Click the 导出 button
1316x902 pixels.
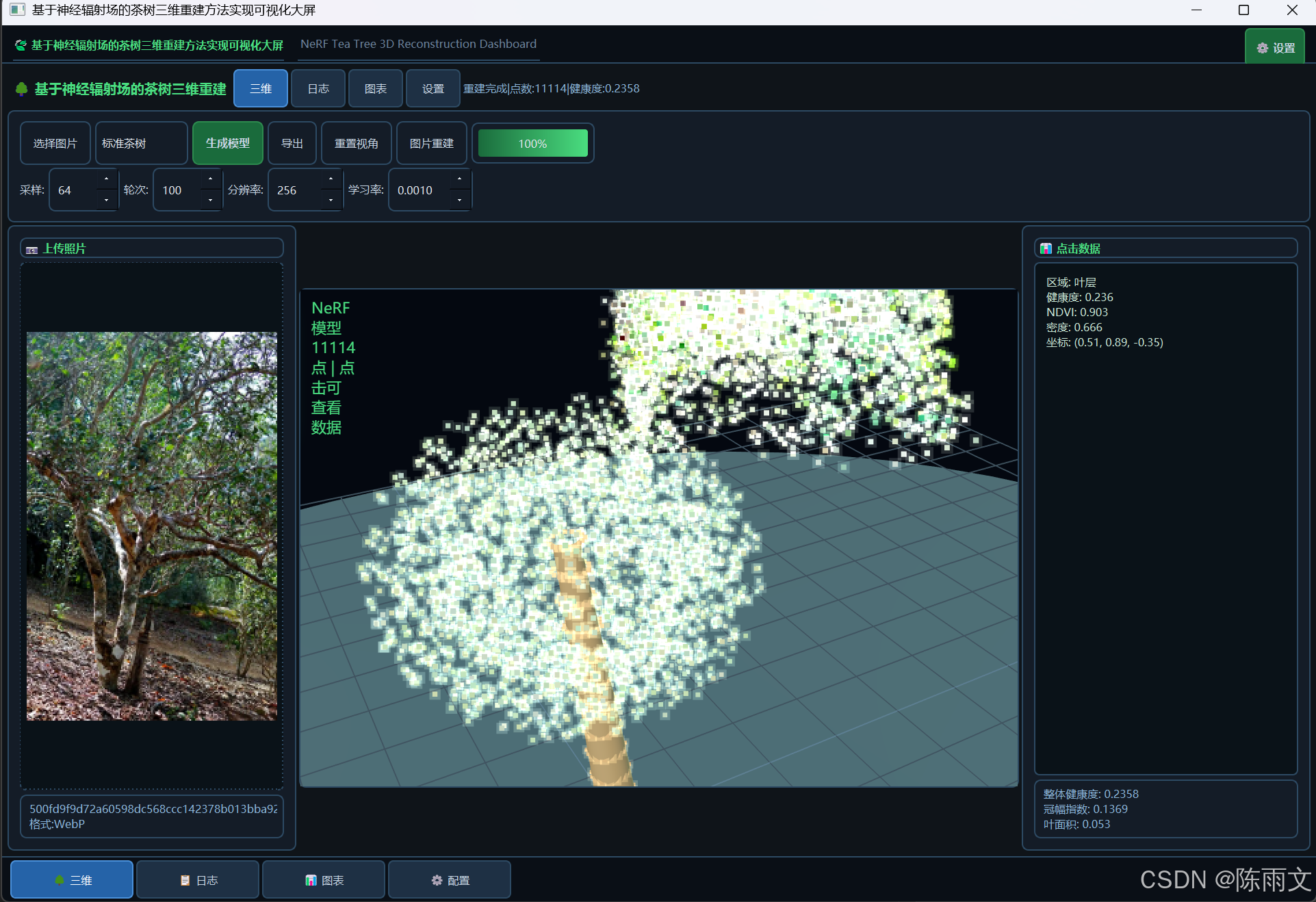tap(292, 143)
